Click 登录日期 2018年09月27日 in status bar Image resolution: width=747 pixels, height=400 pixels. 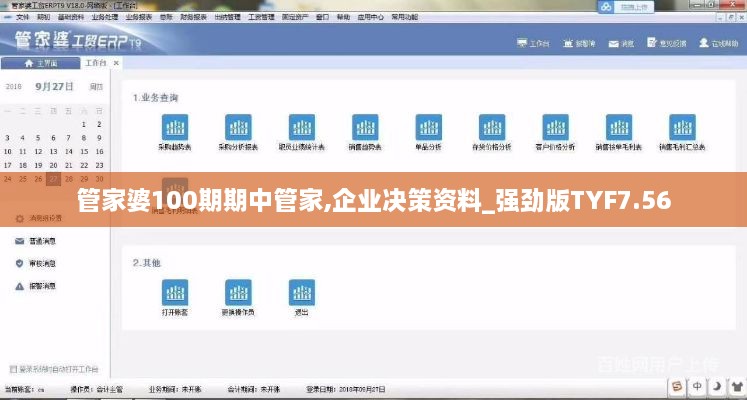point(346,390)
